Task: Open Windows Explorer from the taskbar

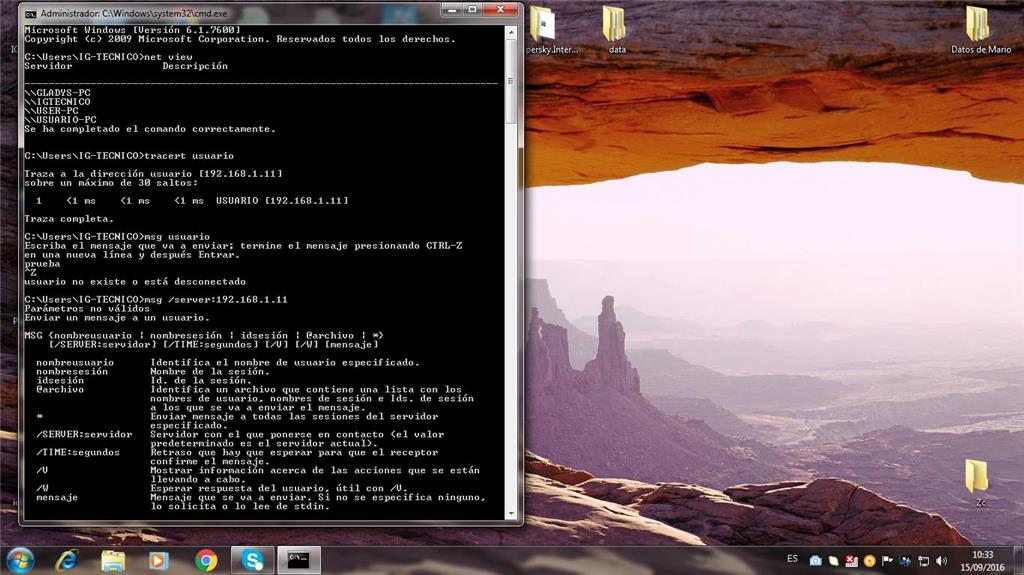Action: [114, 560]
